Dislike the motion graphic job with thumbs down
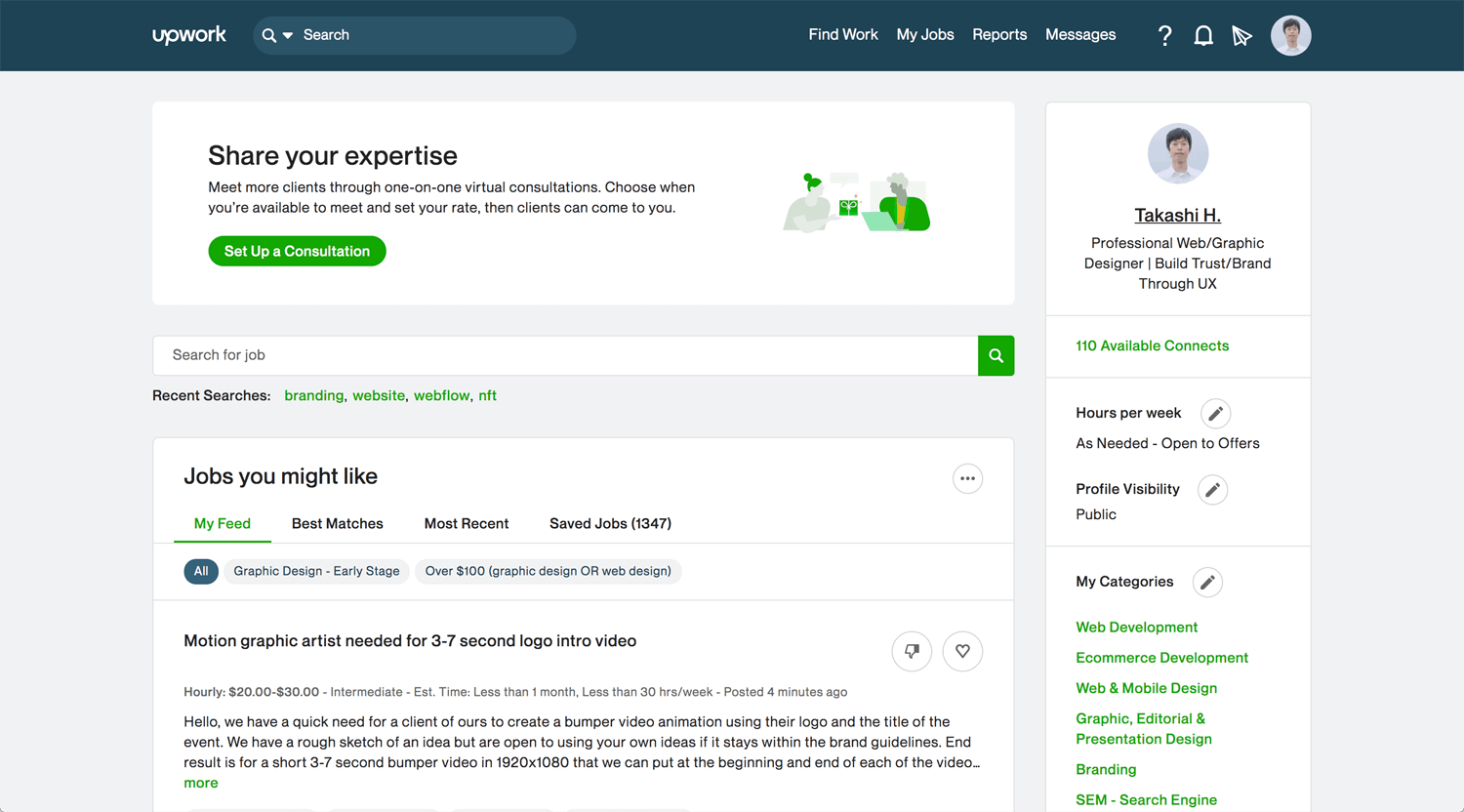 click(912, 651)
